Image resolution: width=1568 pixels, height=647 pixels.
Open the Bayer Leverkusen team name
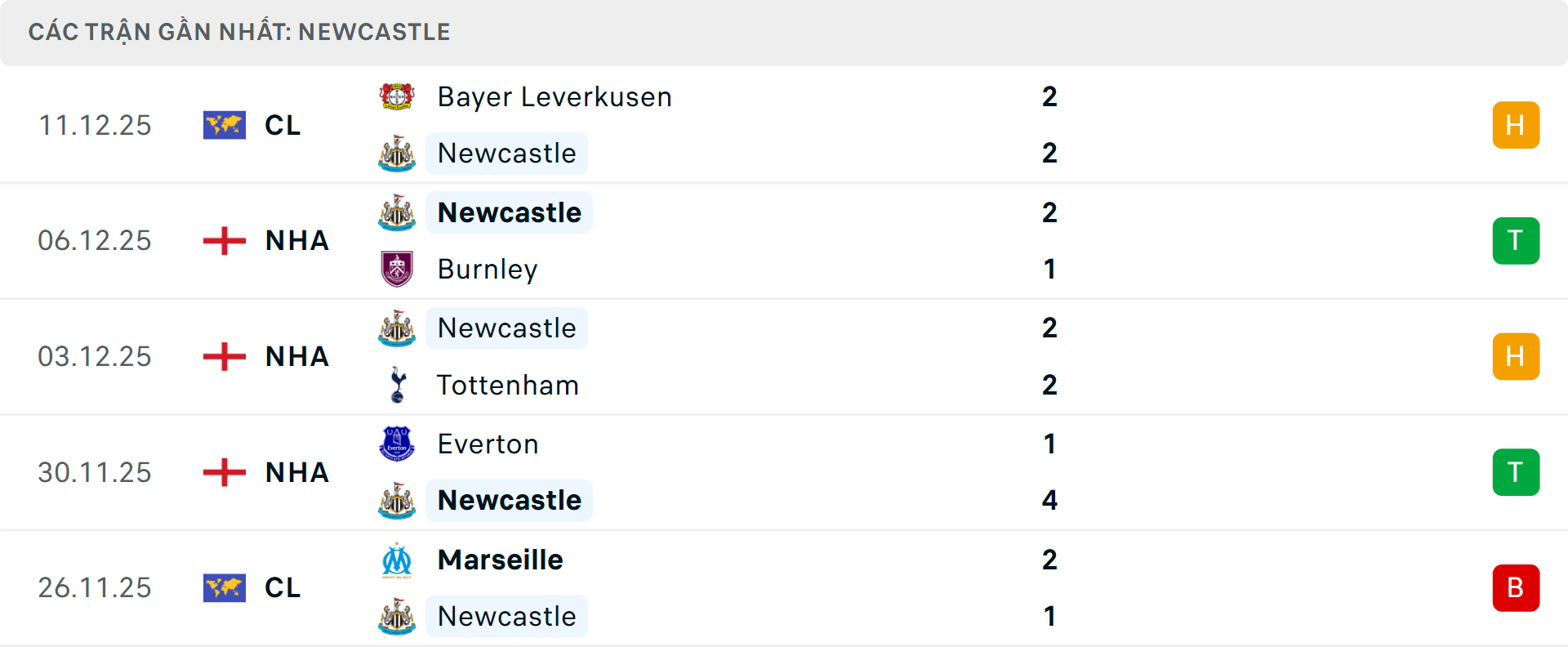554,96
